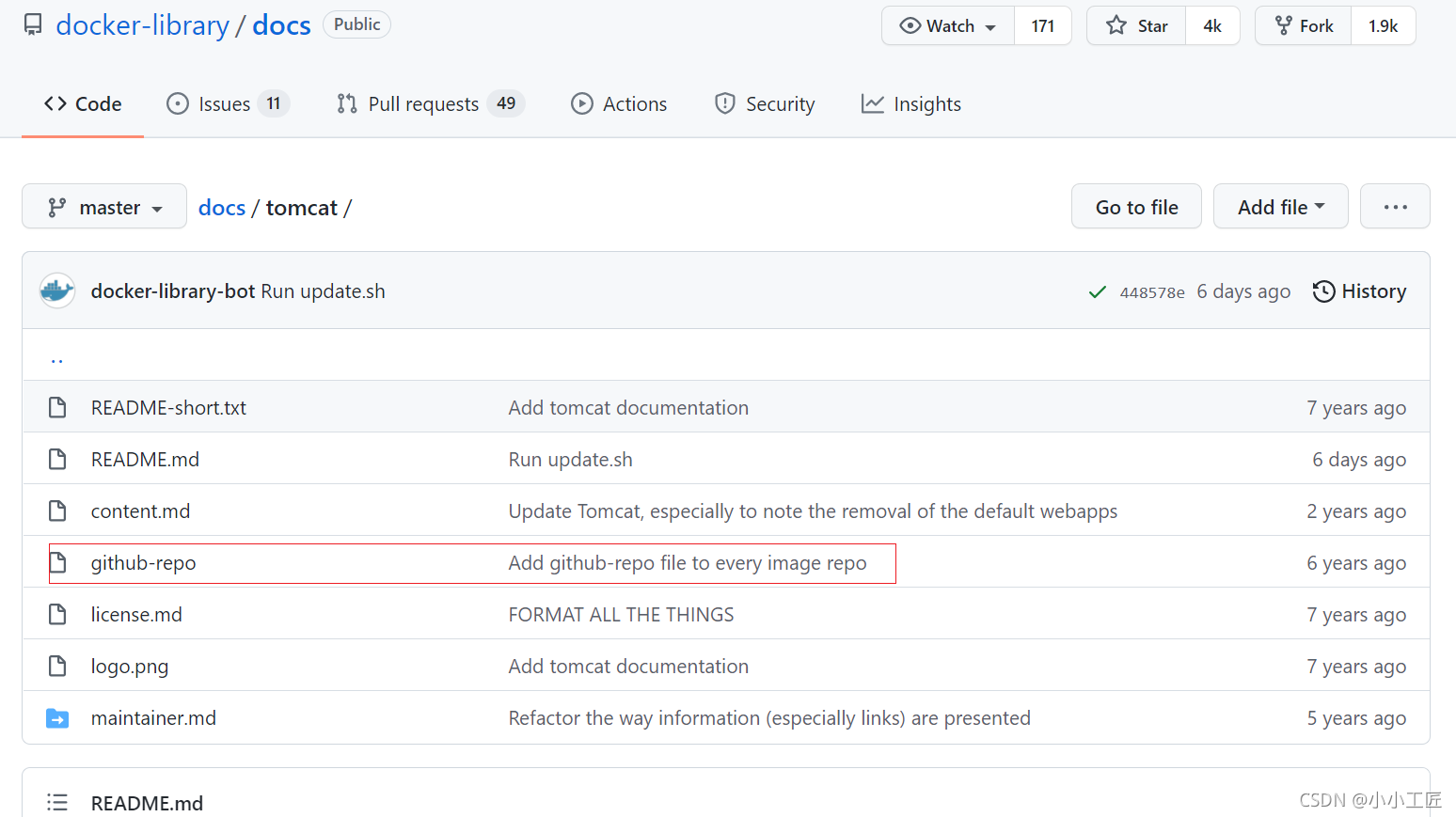Switch to the Code tab
The width and height of the screenshot is (1456, 817).
pyautogui.click(x=82, y=103)
